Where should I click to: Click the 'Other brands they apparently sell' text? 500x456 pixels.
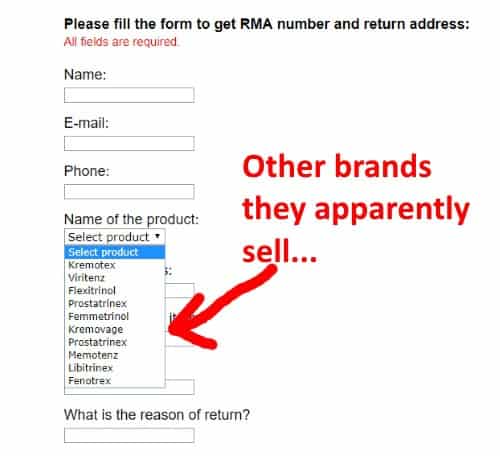(x=356, y=208)
